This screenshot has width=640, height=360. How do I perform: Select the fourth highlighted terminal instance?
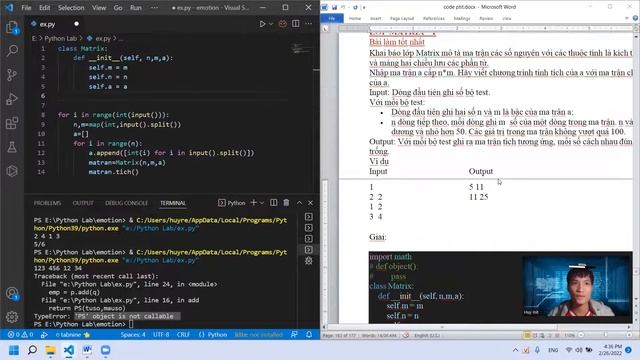pos(309,250)
